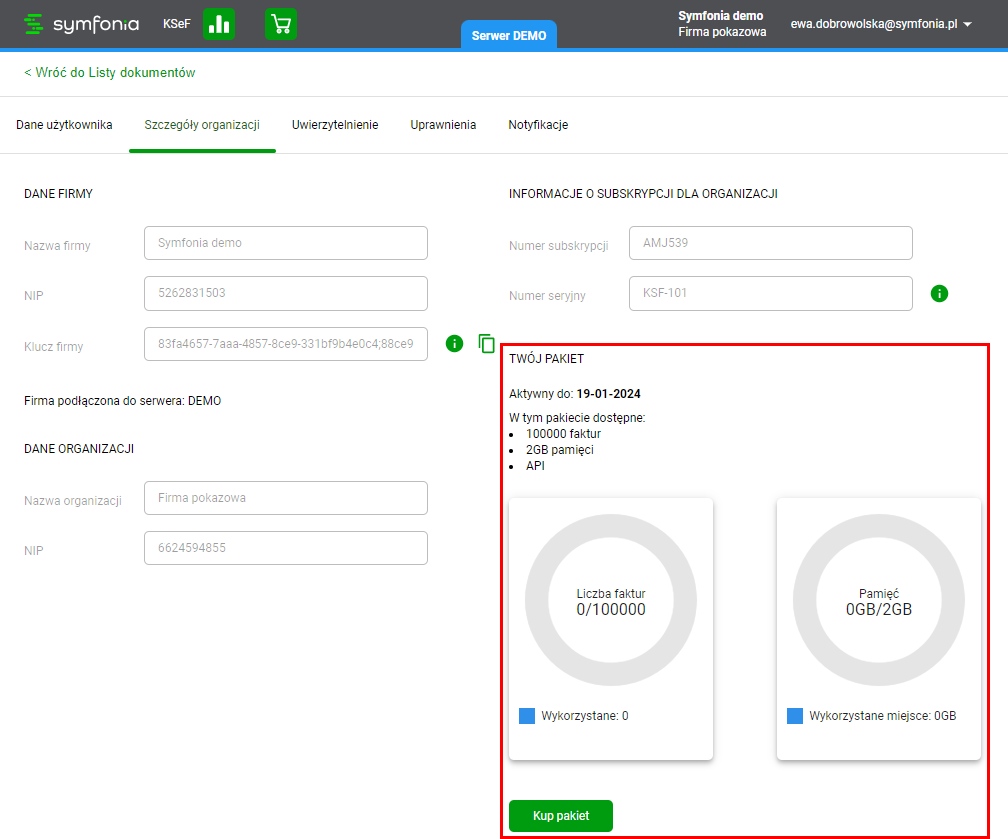1008x839 pixels.
Task: Expand the user account dropdown arrow
Action: pyautogui.click(x=968, y=24)
